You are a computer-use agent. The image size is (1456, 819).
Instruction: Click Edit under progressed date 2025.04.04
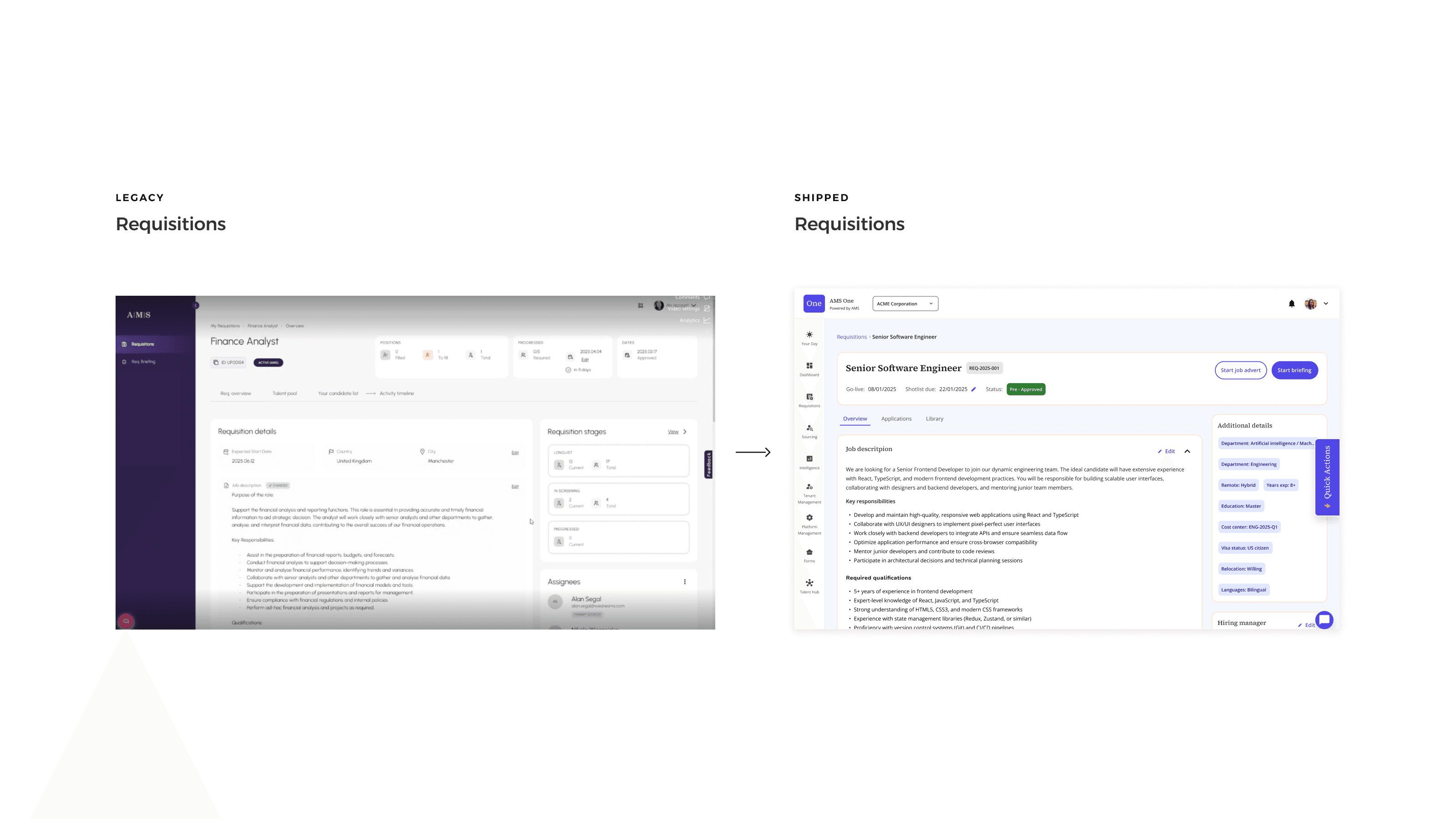tap(585, 360)
